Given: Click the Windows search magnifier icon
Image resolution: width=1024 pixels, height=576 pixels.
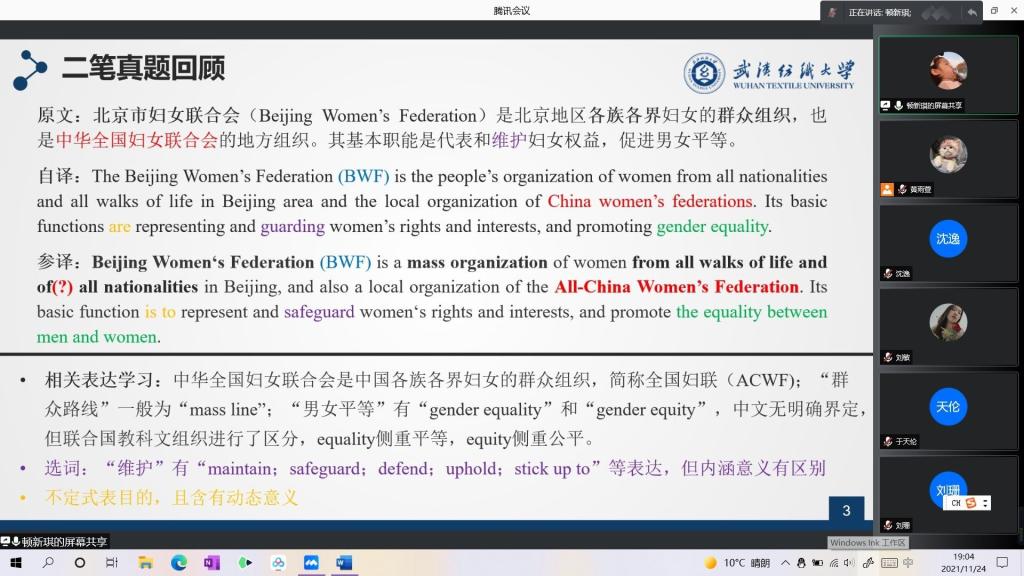Looking at the screenshot, I should pos(47,563).
